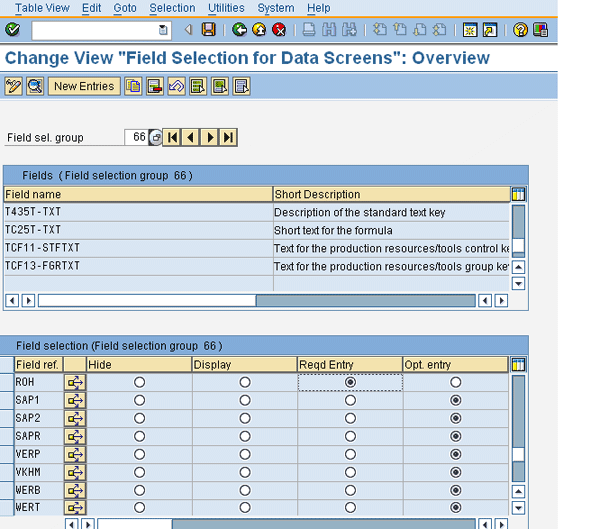Click the red Cancel icon

tap(279, 30)
